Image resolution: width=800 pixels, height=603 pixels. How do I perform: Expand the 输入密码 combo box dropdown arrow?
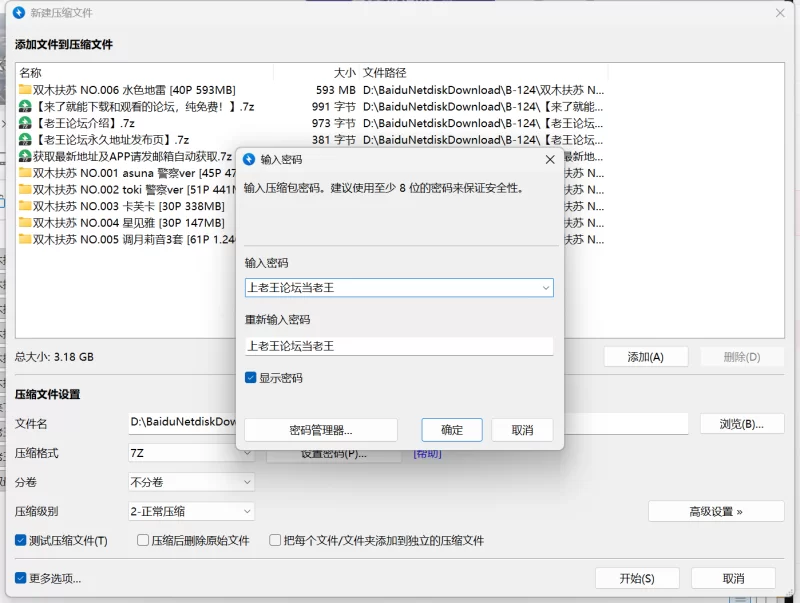pyautogui.click(x=545, y=288)
